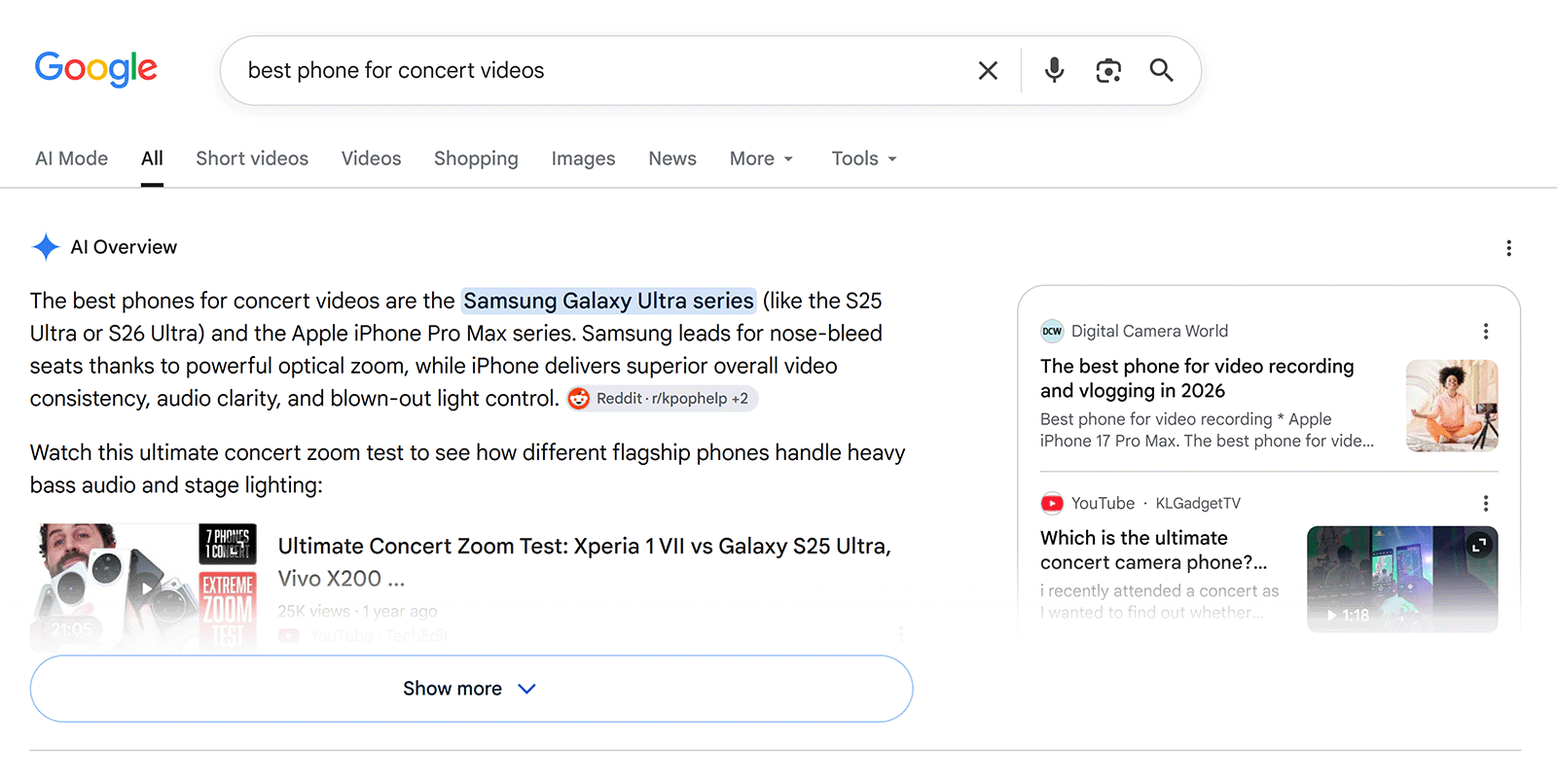Open the Tools dropdown
The image size is (1557, 784).
pos(864,158)
